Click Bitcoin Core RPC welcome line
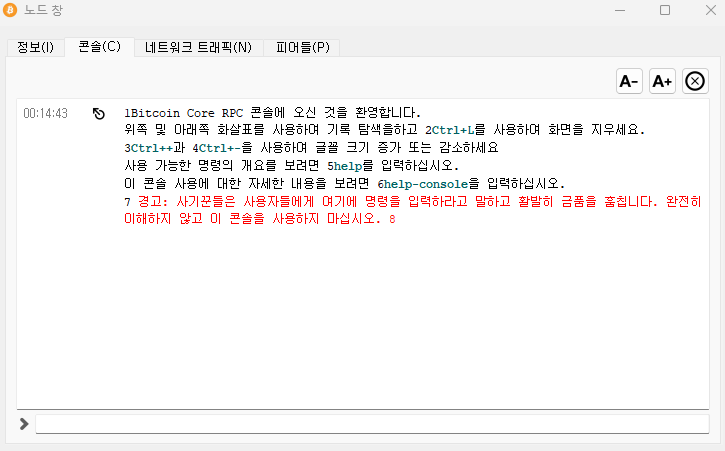 273,113
